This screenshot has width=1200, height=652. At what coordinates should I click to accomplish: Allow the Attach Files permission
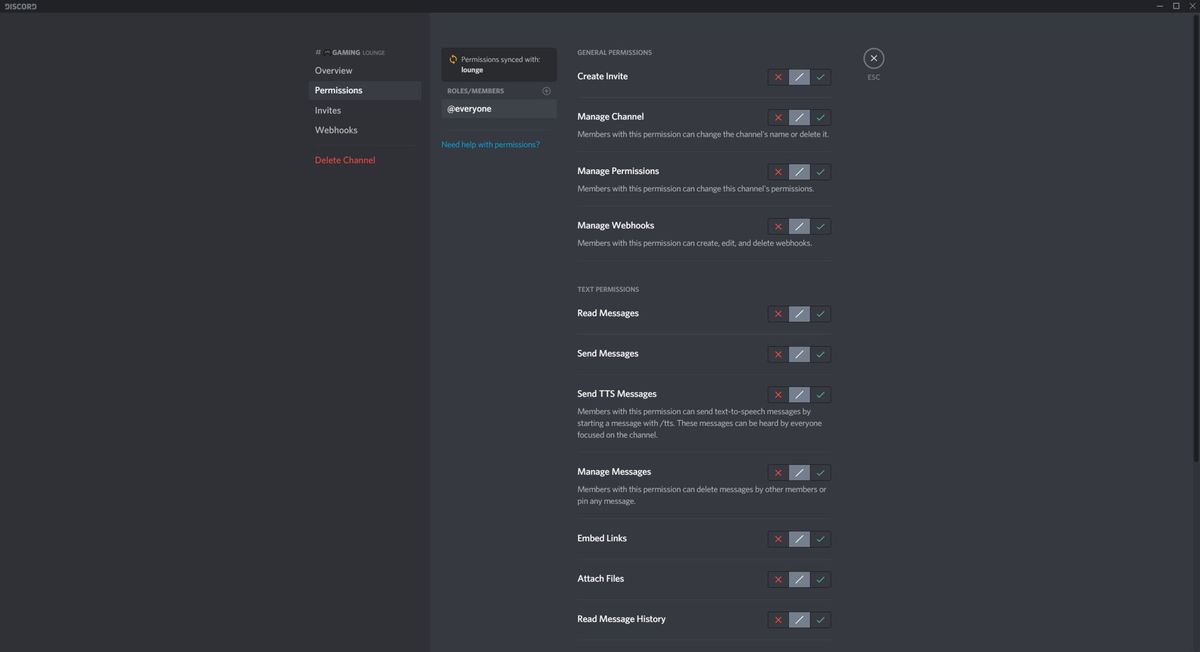(x=820, y=579)
